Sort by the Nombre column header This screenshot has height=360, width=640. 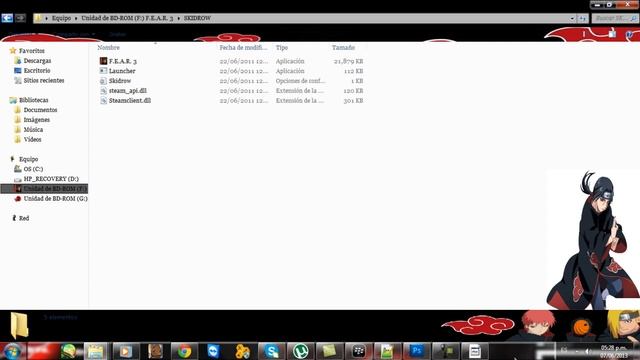109,48
